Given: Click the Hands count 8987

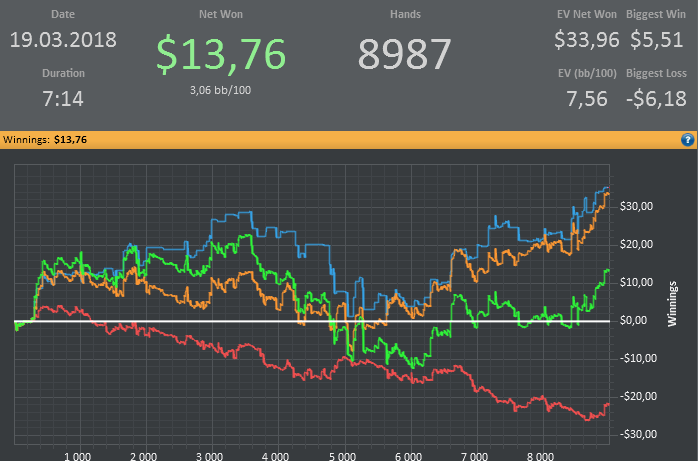Looking at the screenshot, I should [405, 54].
